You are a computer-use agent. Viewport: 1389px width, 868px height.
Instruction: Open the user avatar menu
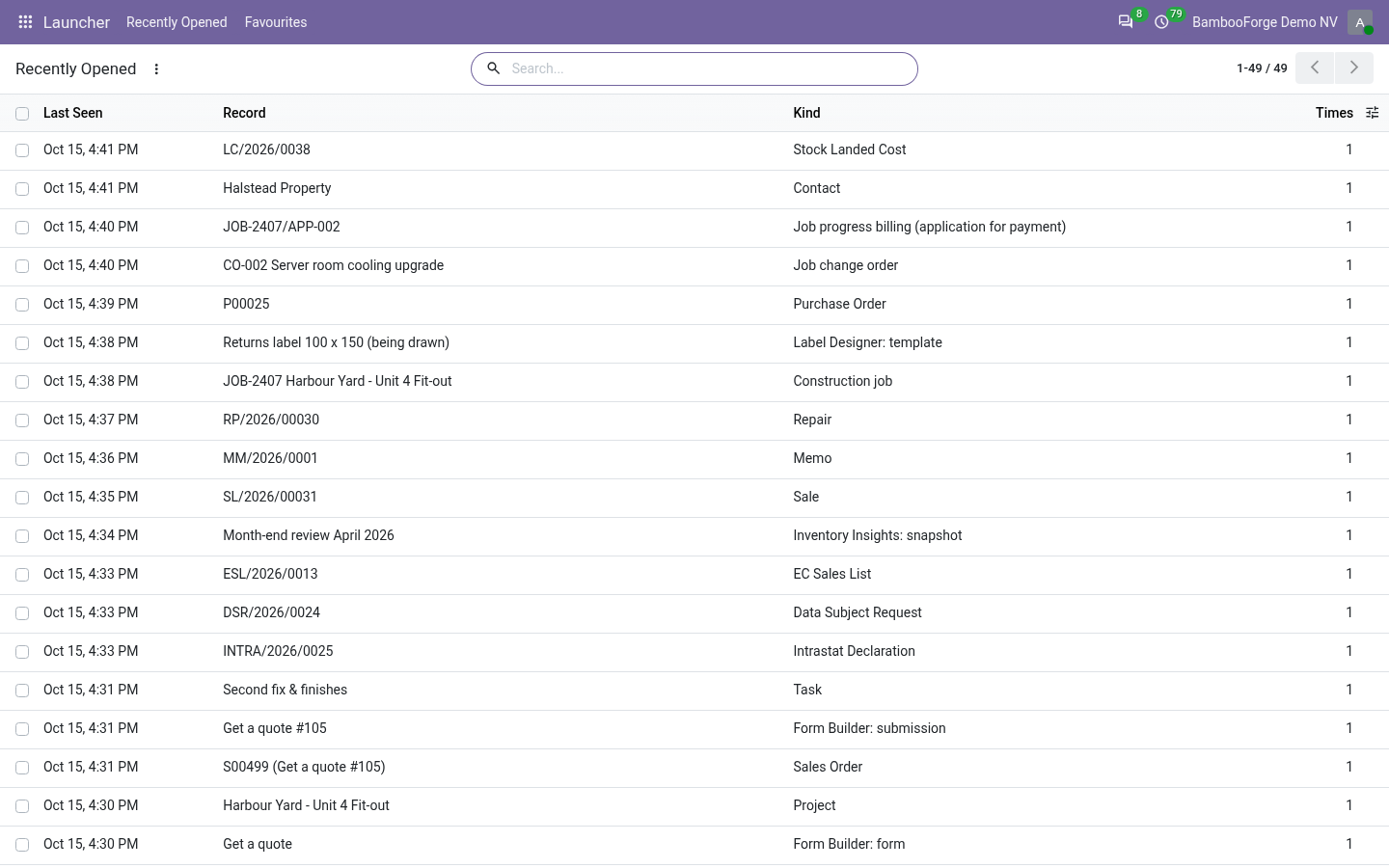pyautogui.click(x=1360, y=22)
